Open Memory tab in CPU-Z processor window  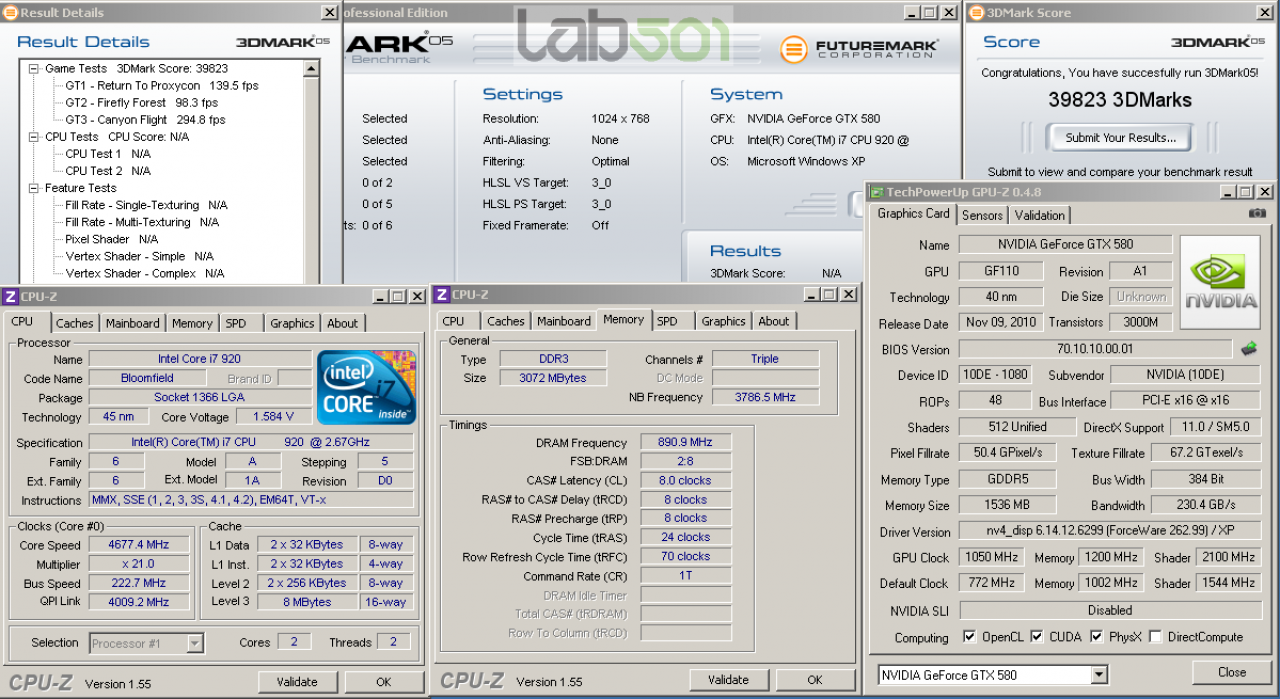pos(192,323)
